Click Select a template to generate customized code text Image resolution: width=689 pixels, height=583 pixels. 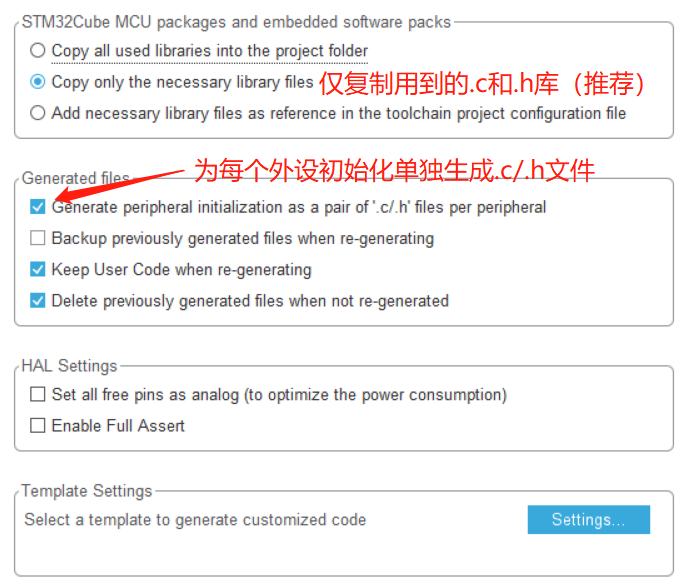click(x=195, y=520)
